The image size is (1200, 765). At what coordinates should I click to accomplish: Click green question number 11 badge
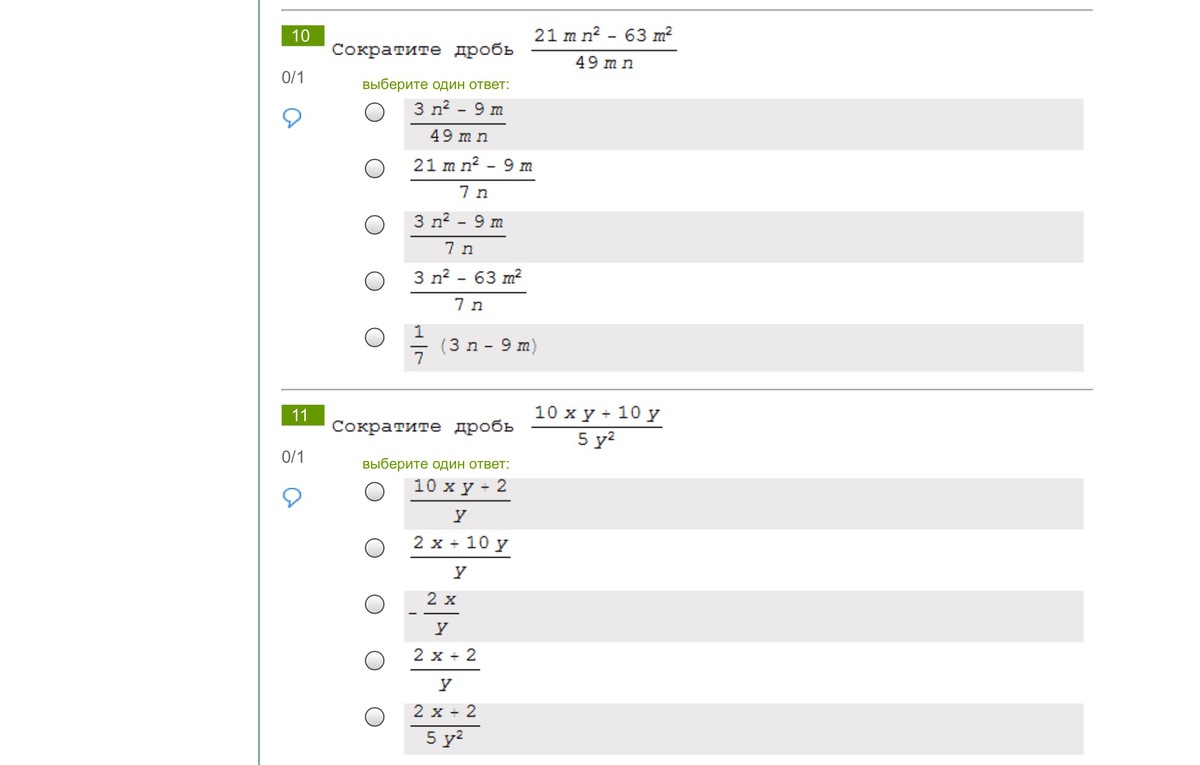coord(302,415)
